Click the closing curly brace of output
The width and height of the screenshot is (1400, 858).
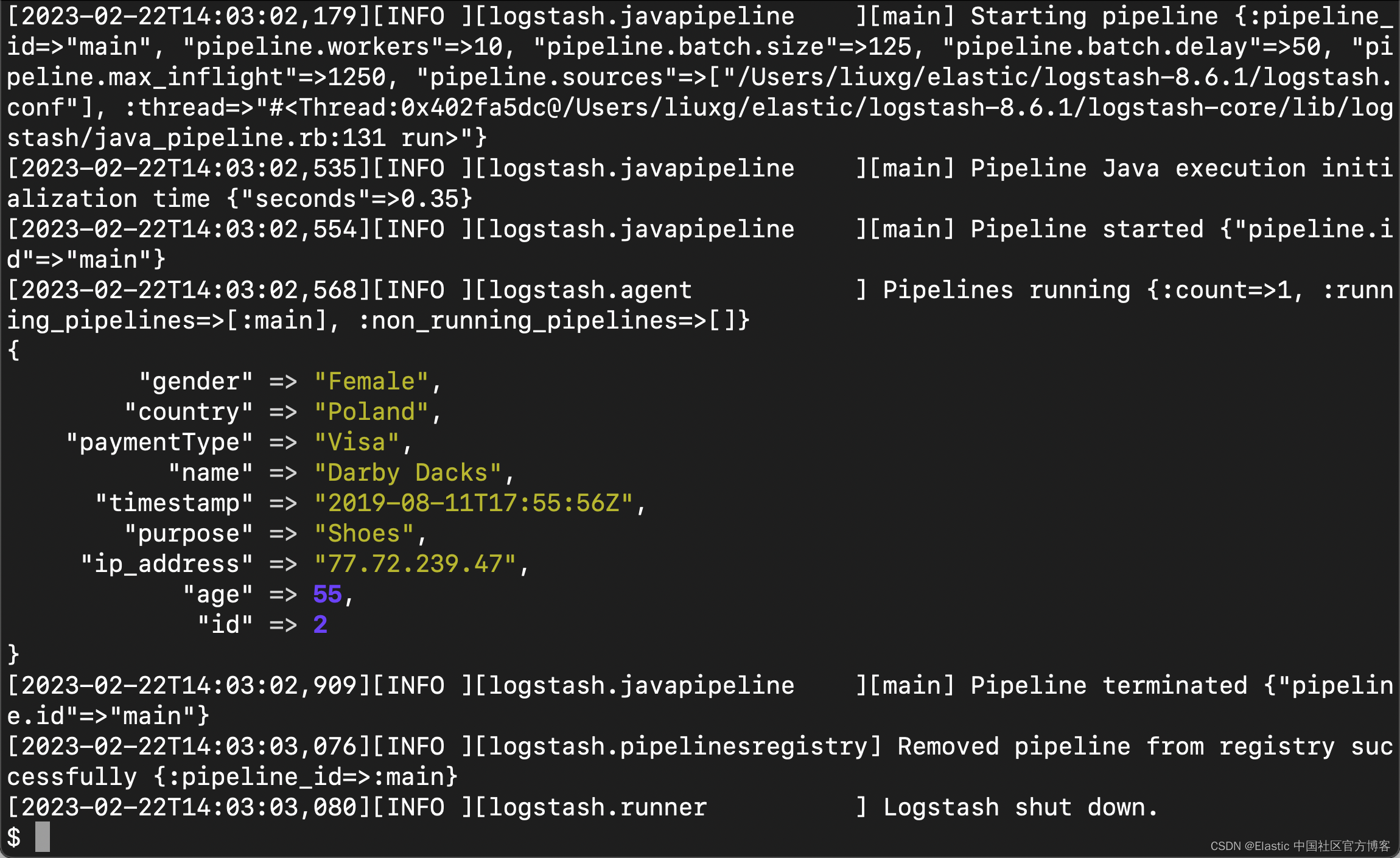pyautogui.click(x=13, y=655)
